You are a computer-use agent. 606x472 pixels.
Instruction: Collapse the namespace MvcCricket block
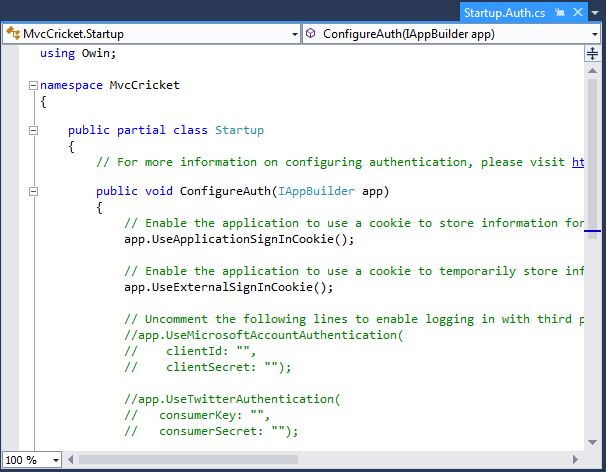[x=34, y=85]
